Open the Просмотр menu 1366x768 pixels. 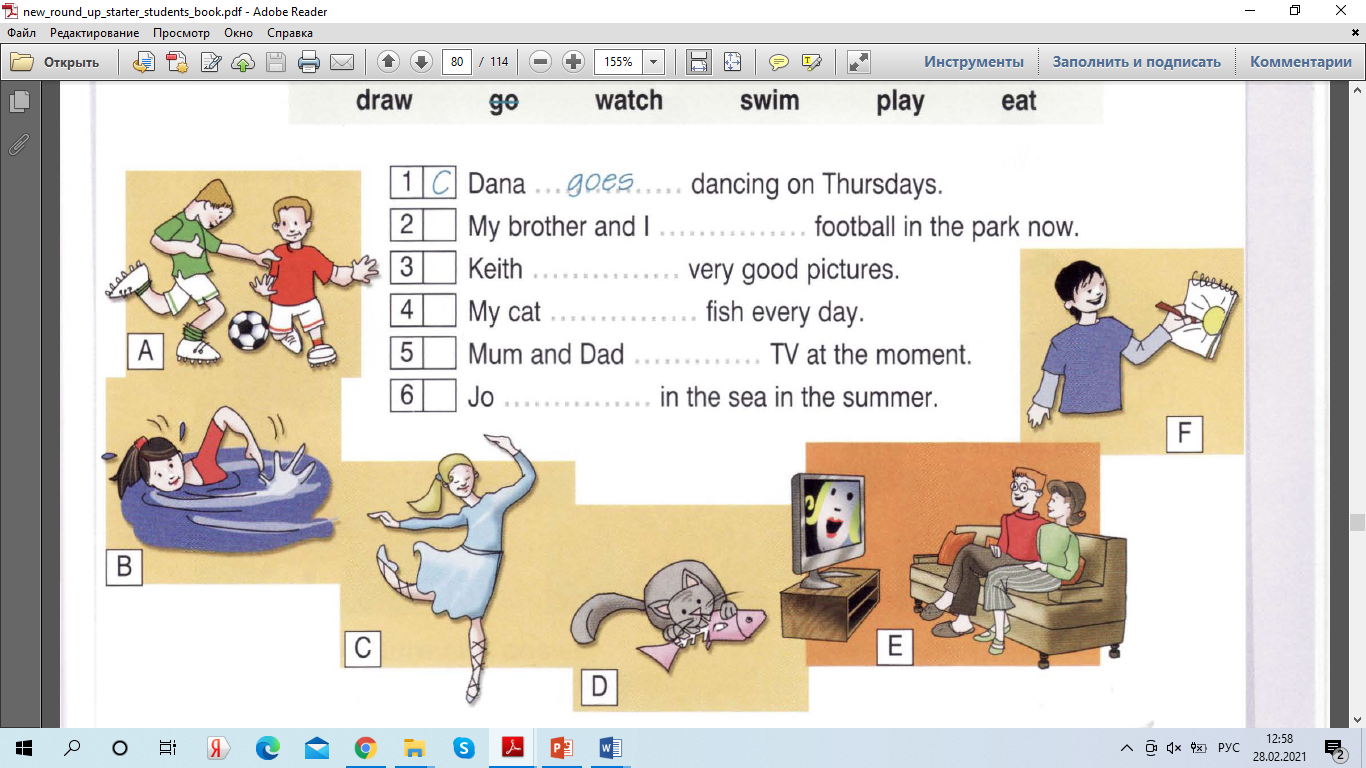point(181,33)
